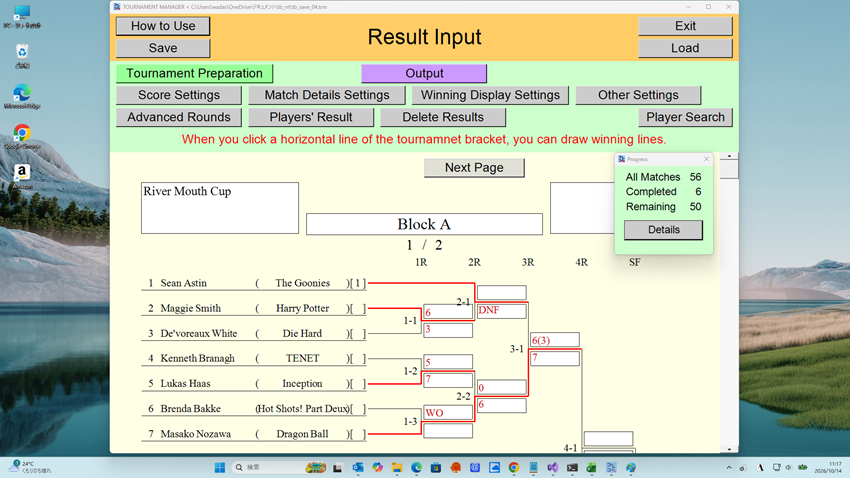Open Microsoft Store from taskbar
The width and height of the screenshot is (850, 478).
pos(436,468)
